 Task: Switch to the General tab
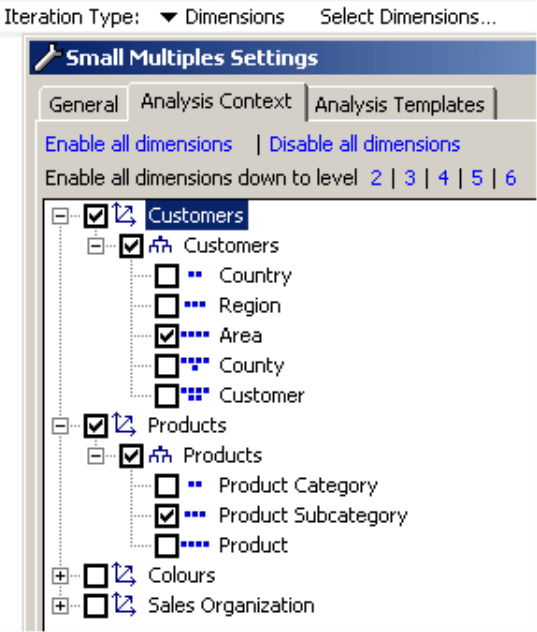[x=83, y=104]
